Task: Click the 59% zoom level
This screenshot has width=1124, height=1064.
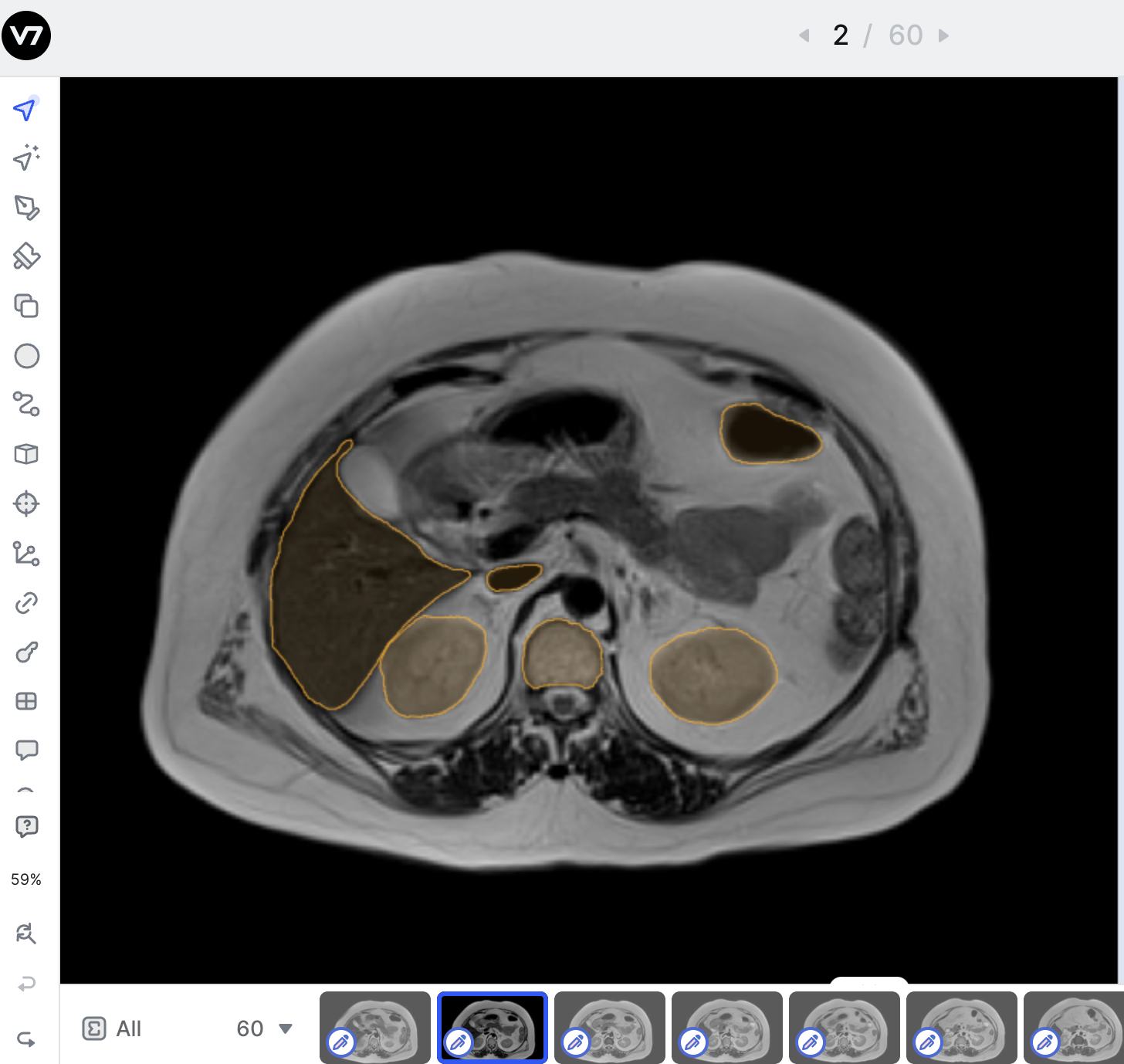Action: [26, 879]
